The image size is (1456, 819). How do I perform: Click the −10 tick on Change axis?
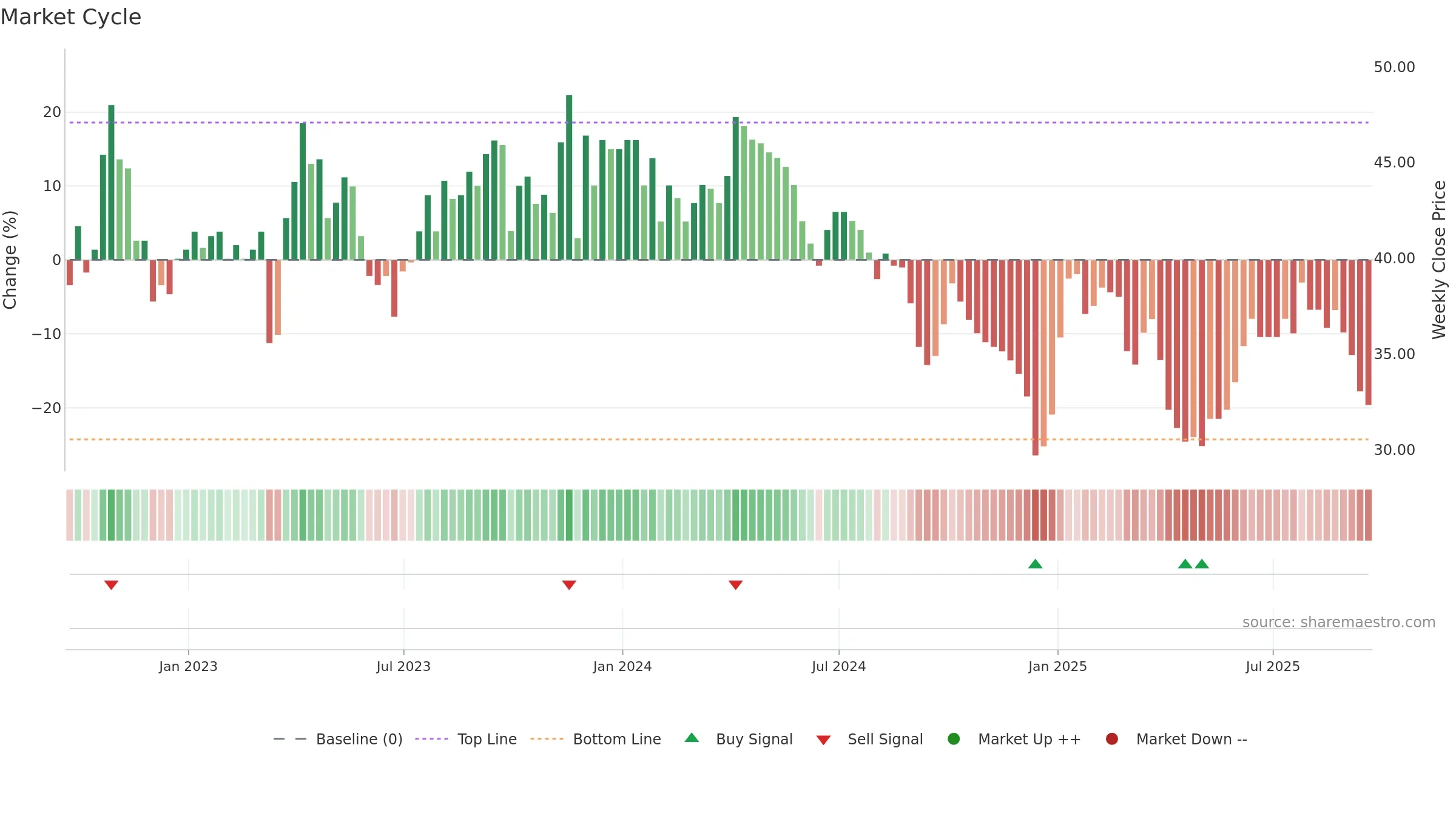click(47, 334)
